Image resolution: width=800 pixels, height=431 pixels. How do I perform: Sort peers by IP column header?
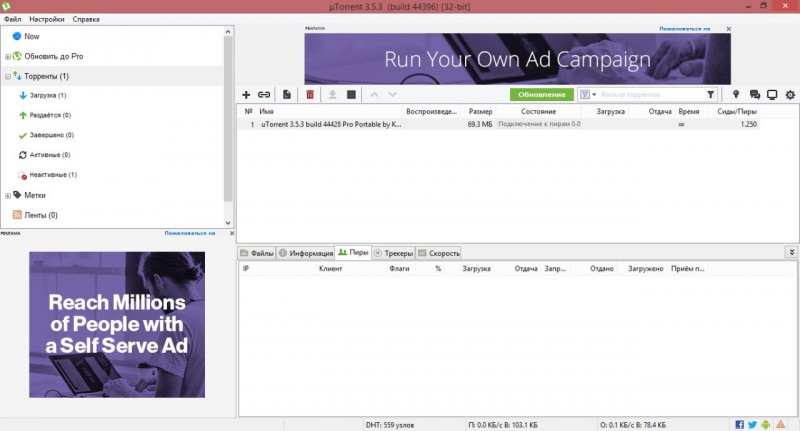246,268
